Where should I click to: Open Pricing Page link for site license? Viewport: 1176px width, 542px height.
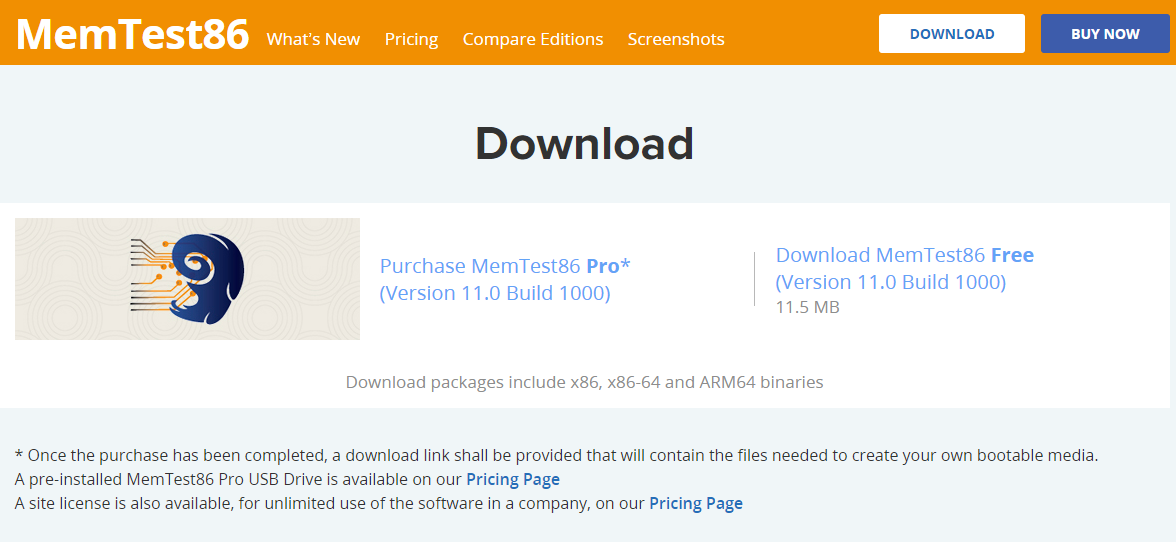click(x=696, y=504)
